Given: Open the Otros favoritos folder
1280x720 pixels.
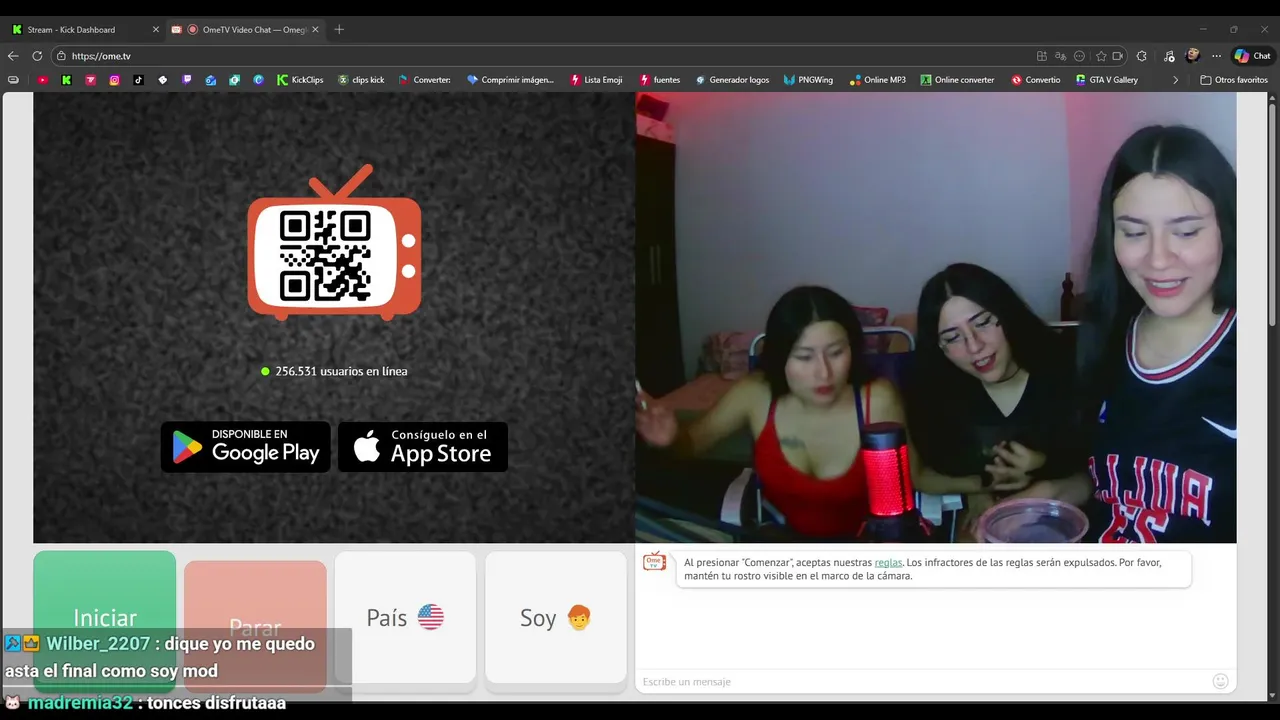Looking at the screenshot, I should coord(1234,80).
